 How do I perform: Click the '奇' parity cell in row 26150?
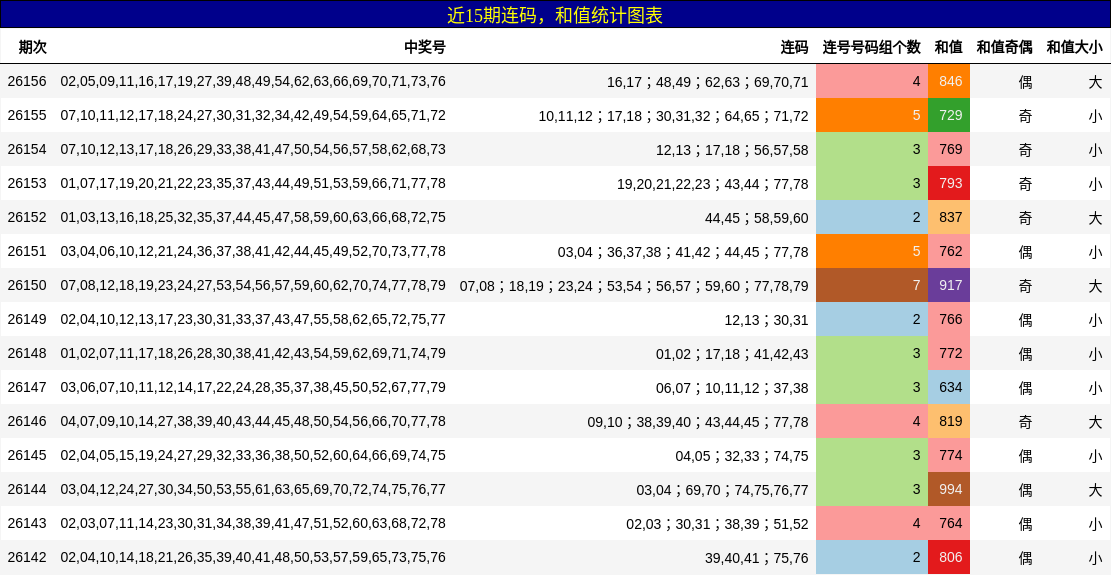pyautogui.click(x=1025, y=286)
